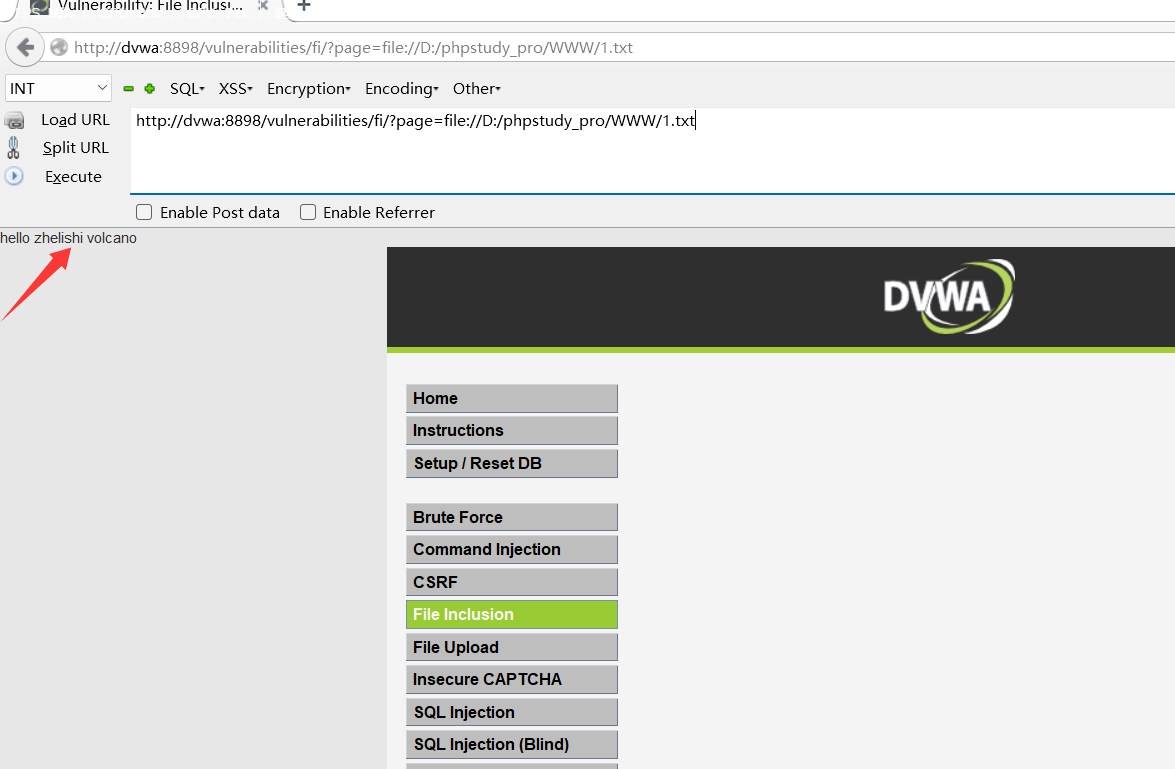This screenshot has width=1175, height=769.
Task: Go to Home in DVWA menu
Action: [512, 399]
